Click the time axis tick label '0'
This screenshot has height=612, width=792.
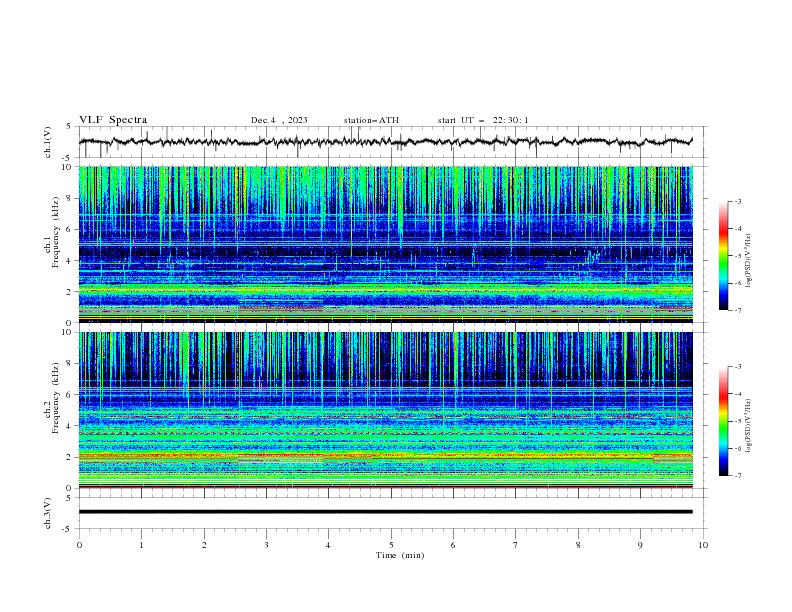pos(79,545)
